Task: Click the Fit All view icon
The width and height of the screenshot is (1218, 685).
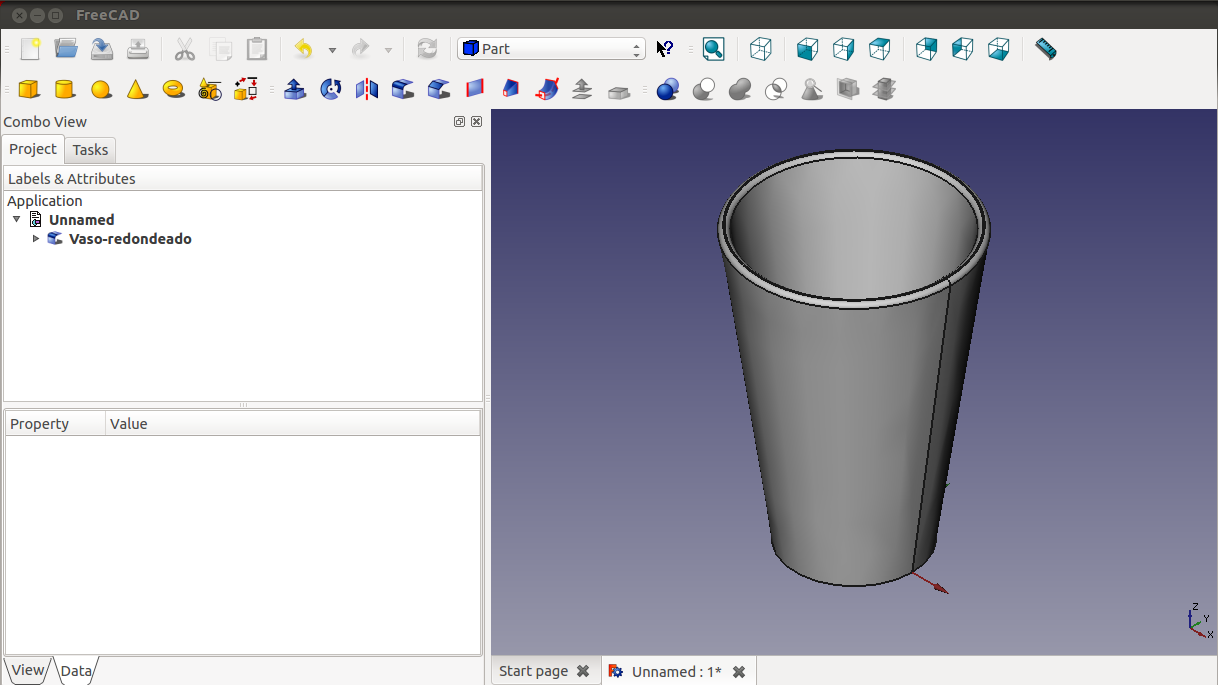Action: [713, 49]
